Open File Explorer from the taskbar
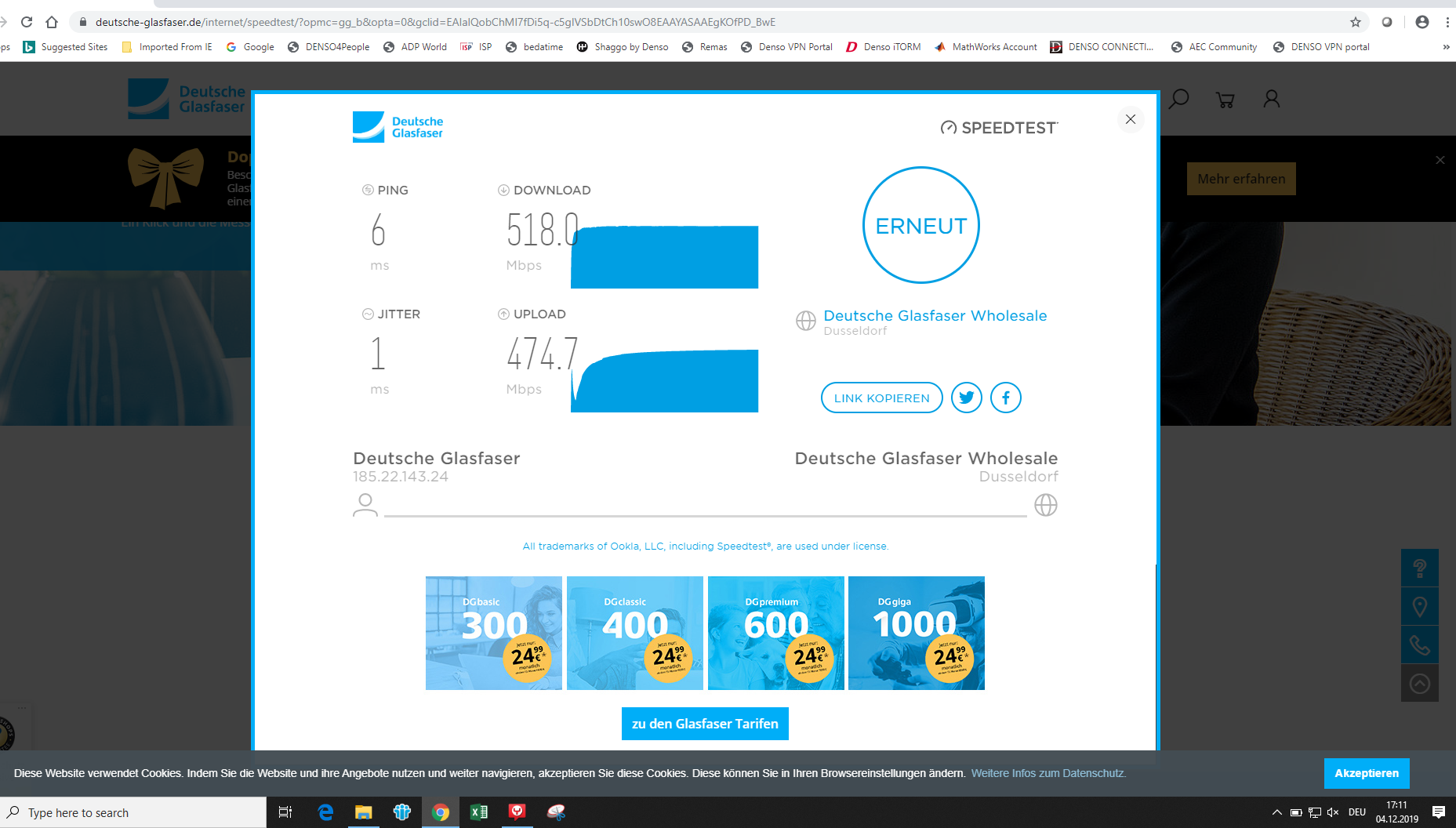Viewport: 1456px width, 828px height. click(x=363, y=812)
